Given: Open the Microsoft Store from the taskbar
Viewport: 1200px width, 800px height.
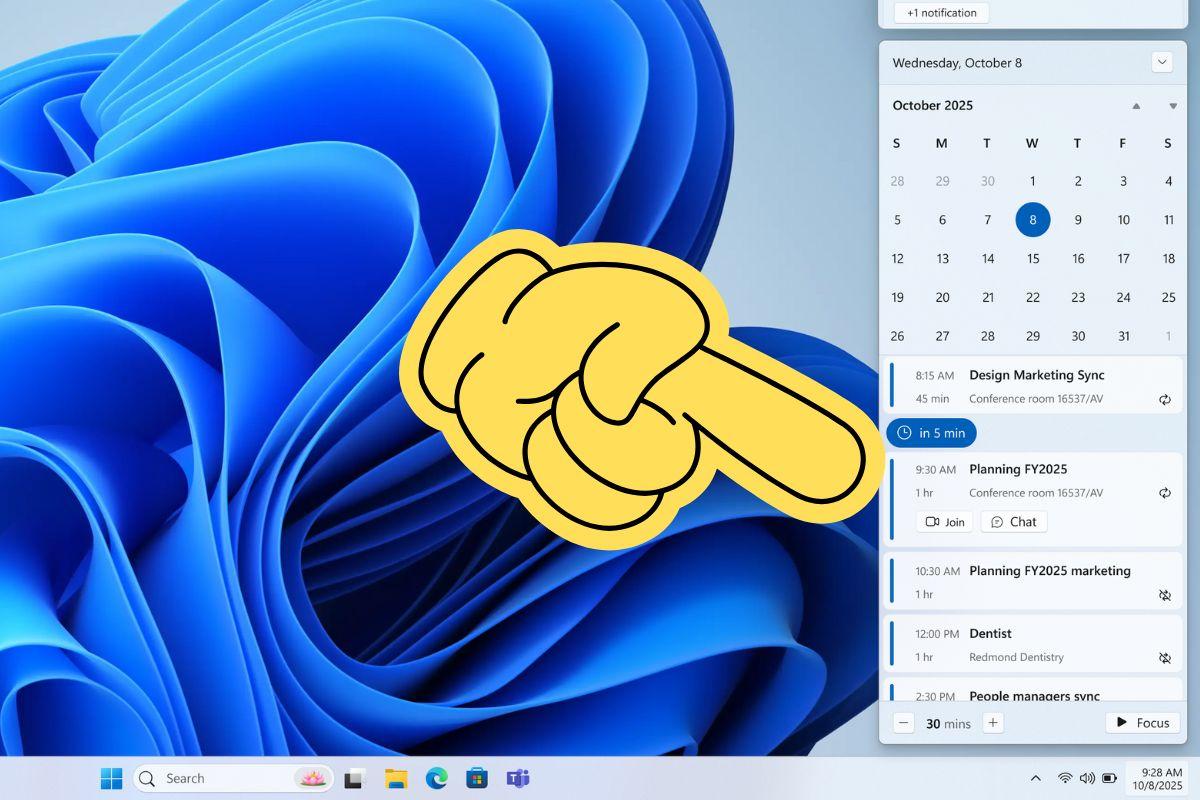Looking at the screenshot, I should tap(478, 778).
